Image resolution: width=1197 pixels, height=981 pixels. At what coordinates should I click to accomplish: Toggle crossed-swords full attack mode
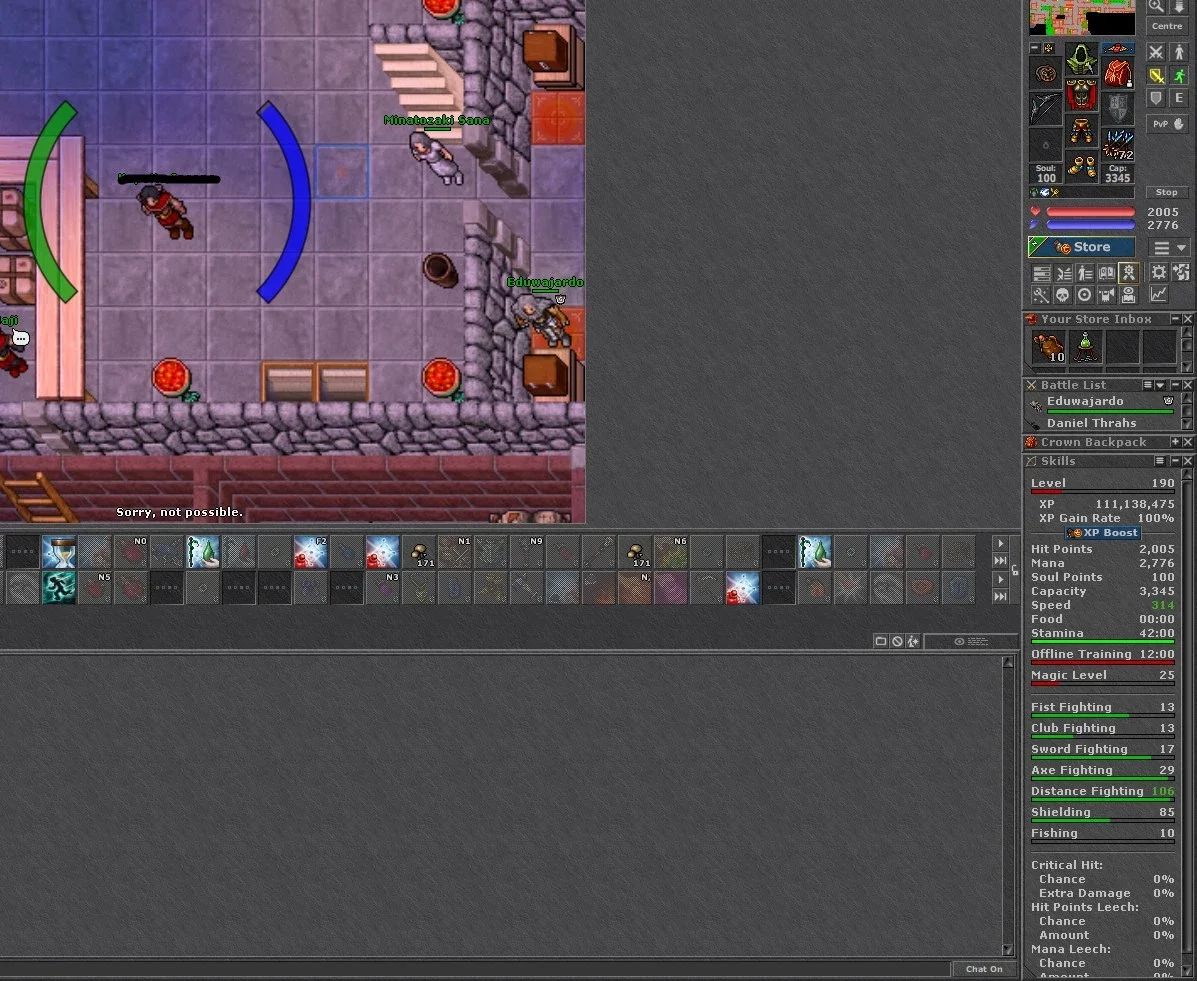(1157, 52)
